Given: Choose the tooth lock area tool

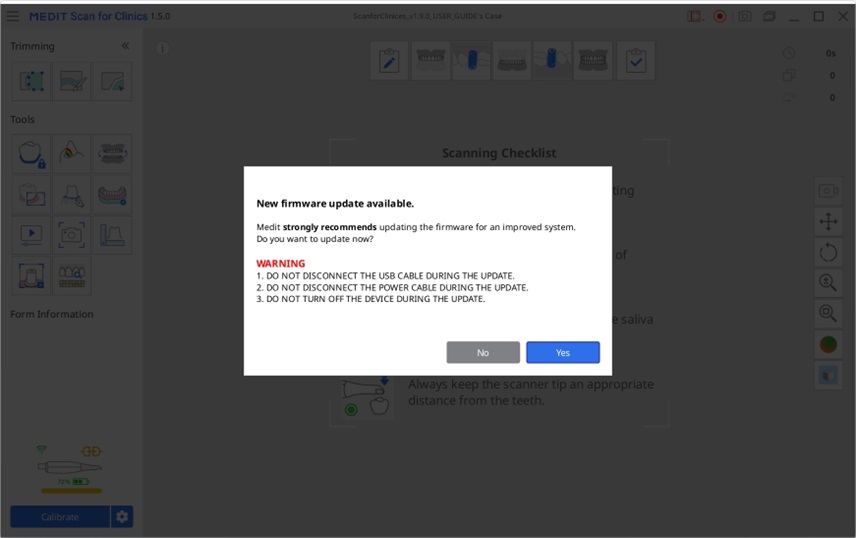Looking at the screenshot, I should (32, 154).
